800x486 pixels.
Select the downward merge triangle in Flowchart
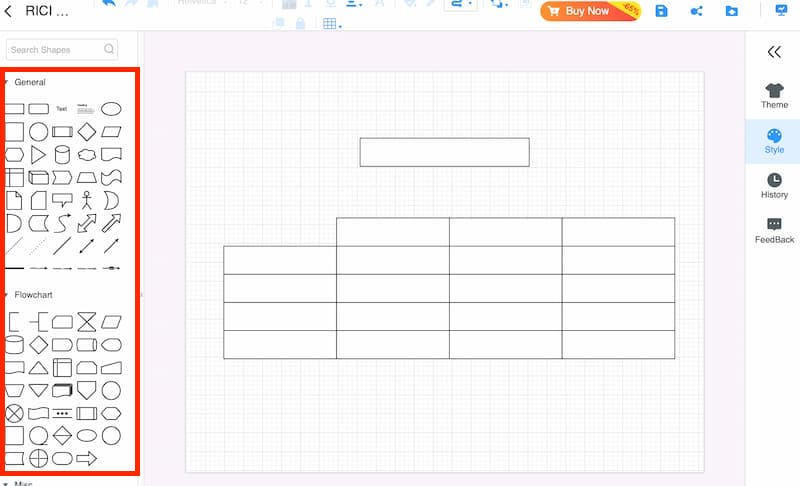tap(38, 391)
